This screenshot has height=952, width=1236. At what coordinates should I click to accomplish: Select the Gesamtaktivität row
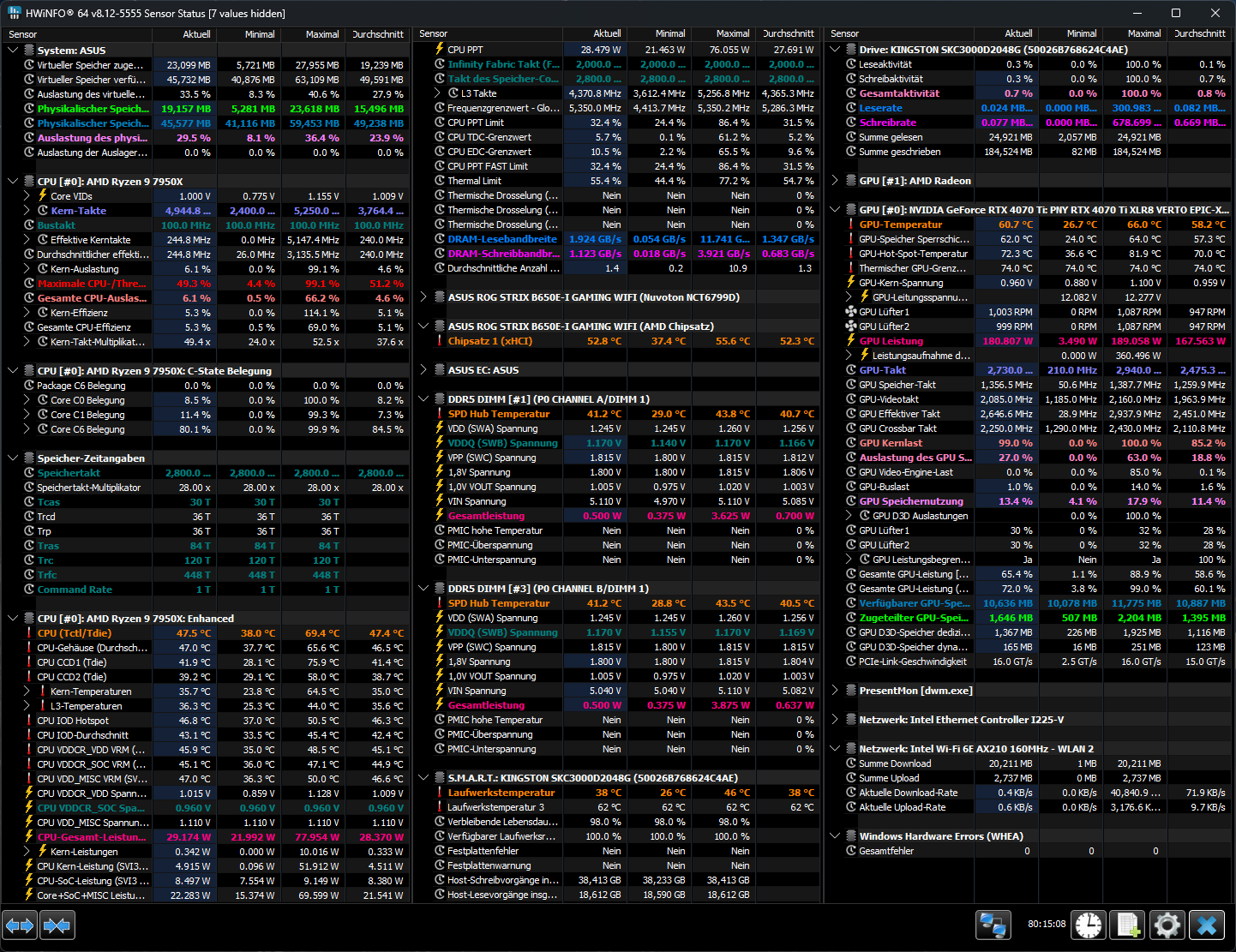tap(1029, 93)
